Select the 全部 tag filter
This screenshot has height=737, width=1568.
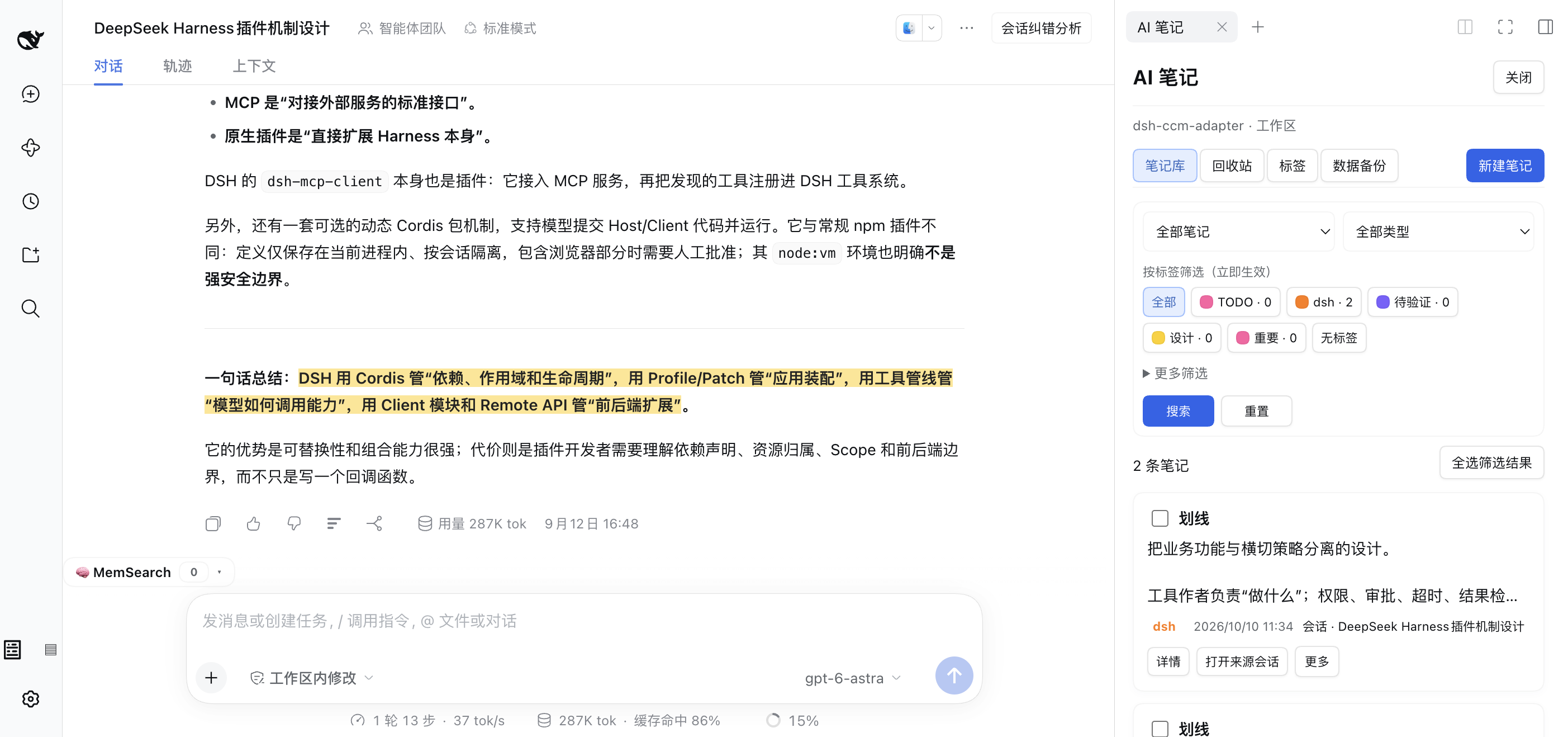[x=1164, y=302]
